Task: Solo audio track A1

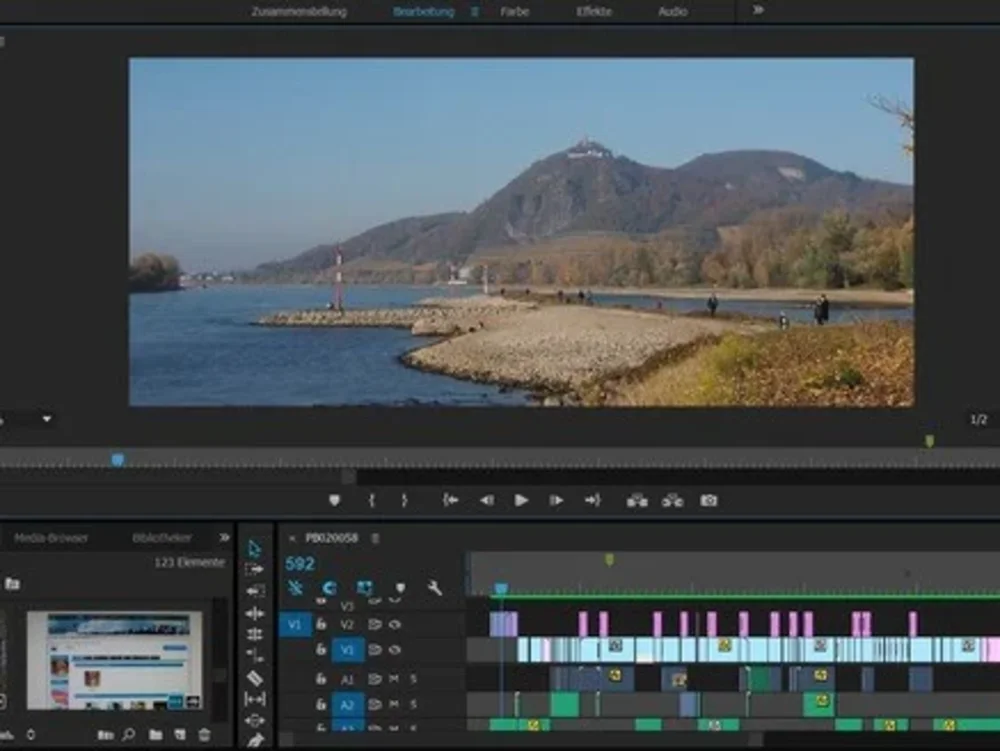Action: pos(413,679)
